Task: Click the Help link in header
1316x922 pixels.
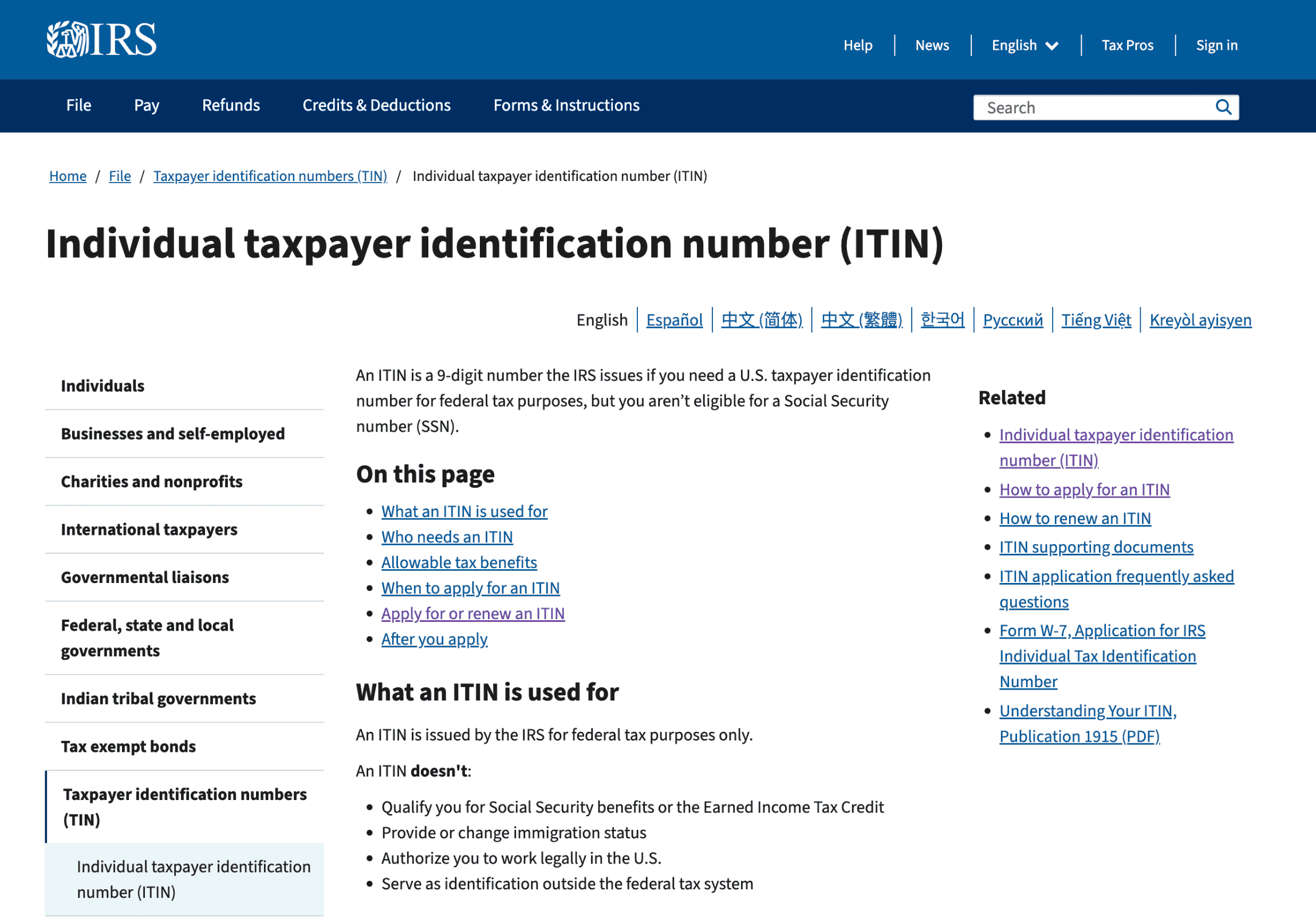Action: pyautogui.click(x=857, y=45)
